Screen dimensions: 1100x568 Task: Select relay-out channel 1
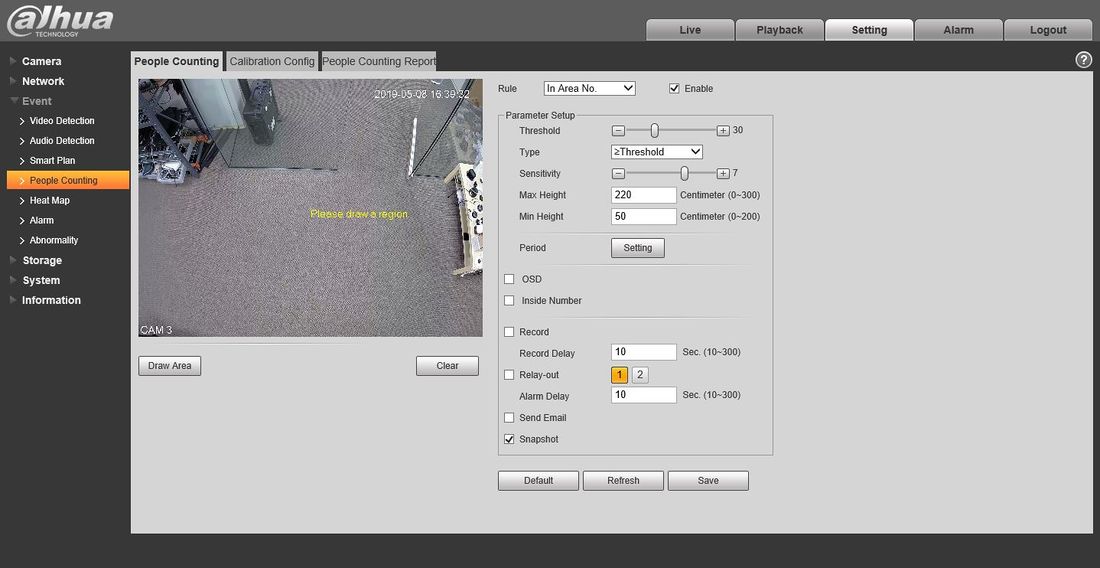620,375
